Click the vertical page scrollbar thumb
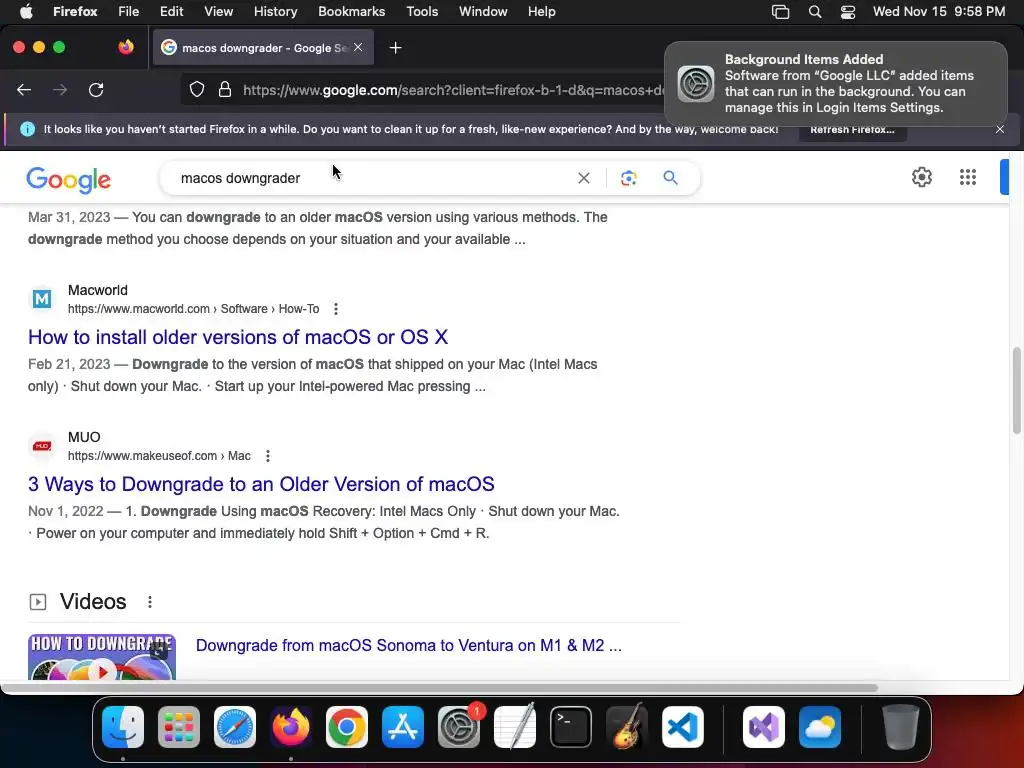 pyautogui.click(x=1016, y=391)
